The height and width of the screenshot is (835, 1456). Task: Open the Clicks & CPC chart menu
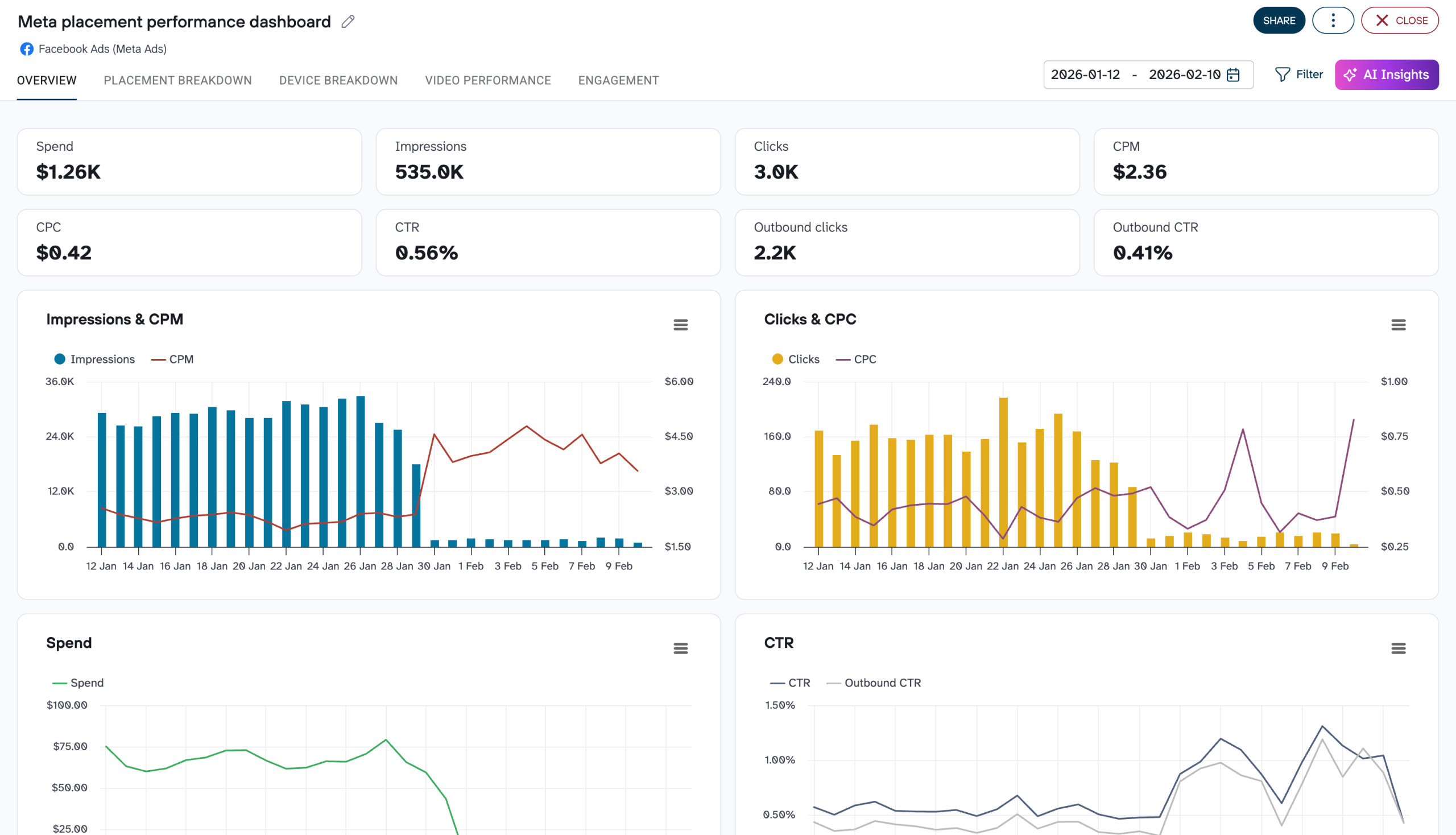1398,325
